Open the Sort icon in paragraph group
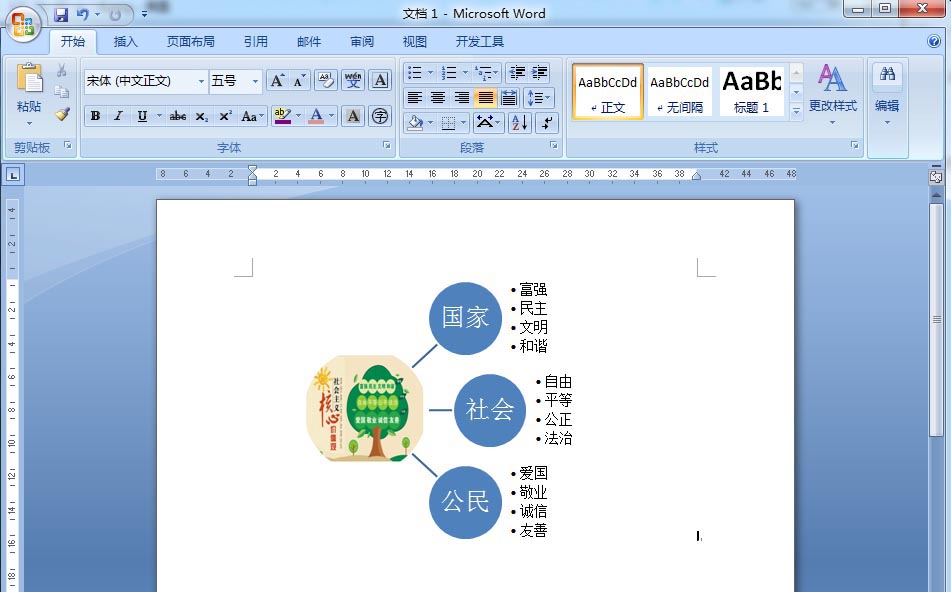This screenshot has width=951, height=592. point(519,123)
